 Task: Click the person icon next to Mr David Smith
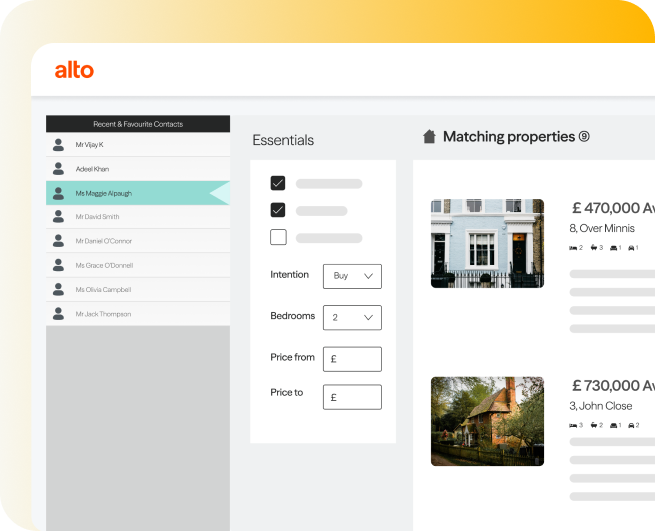pyautogui.click(x=58, y=217)
